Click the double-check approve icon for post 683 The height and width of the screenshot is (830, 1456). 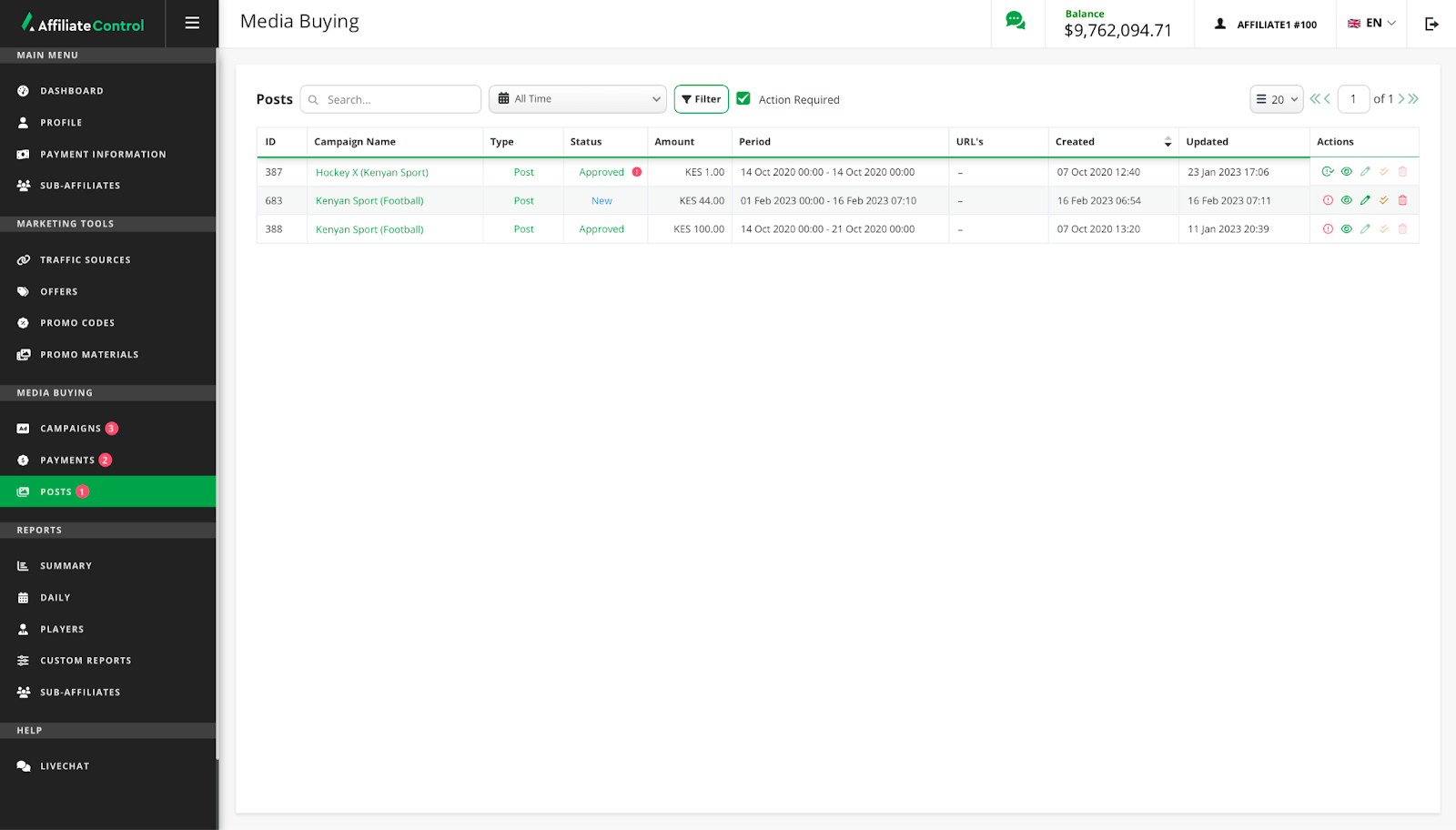[x=1383, y=200]
